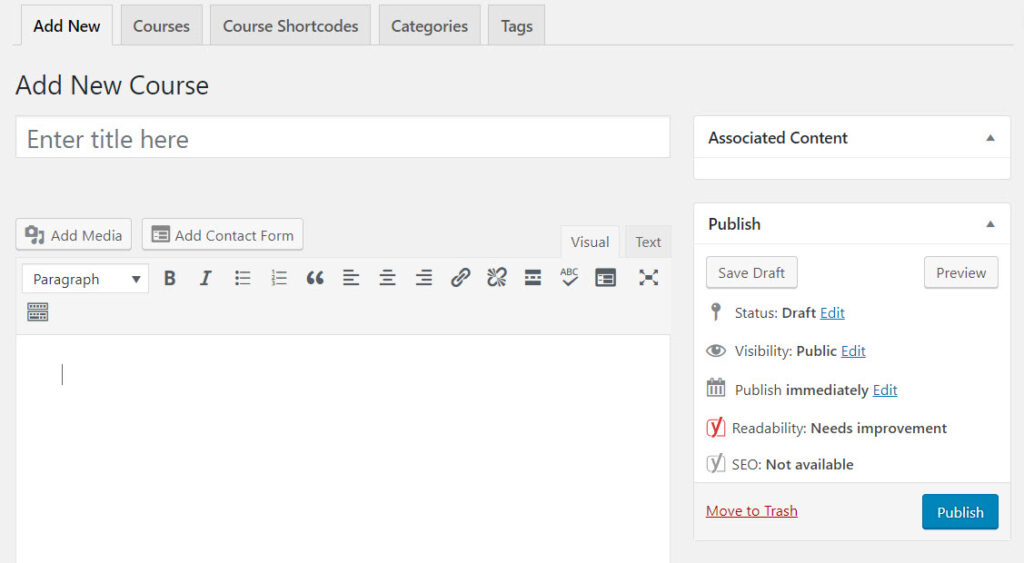Screen dimensions: 1024x563
Task: Insert a Read More tag
Action: (533, 279)
